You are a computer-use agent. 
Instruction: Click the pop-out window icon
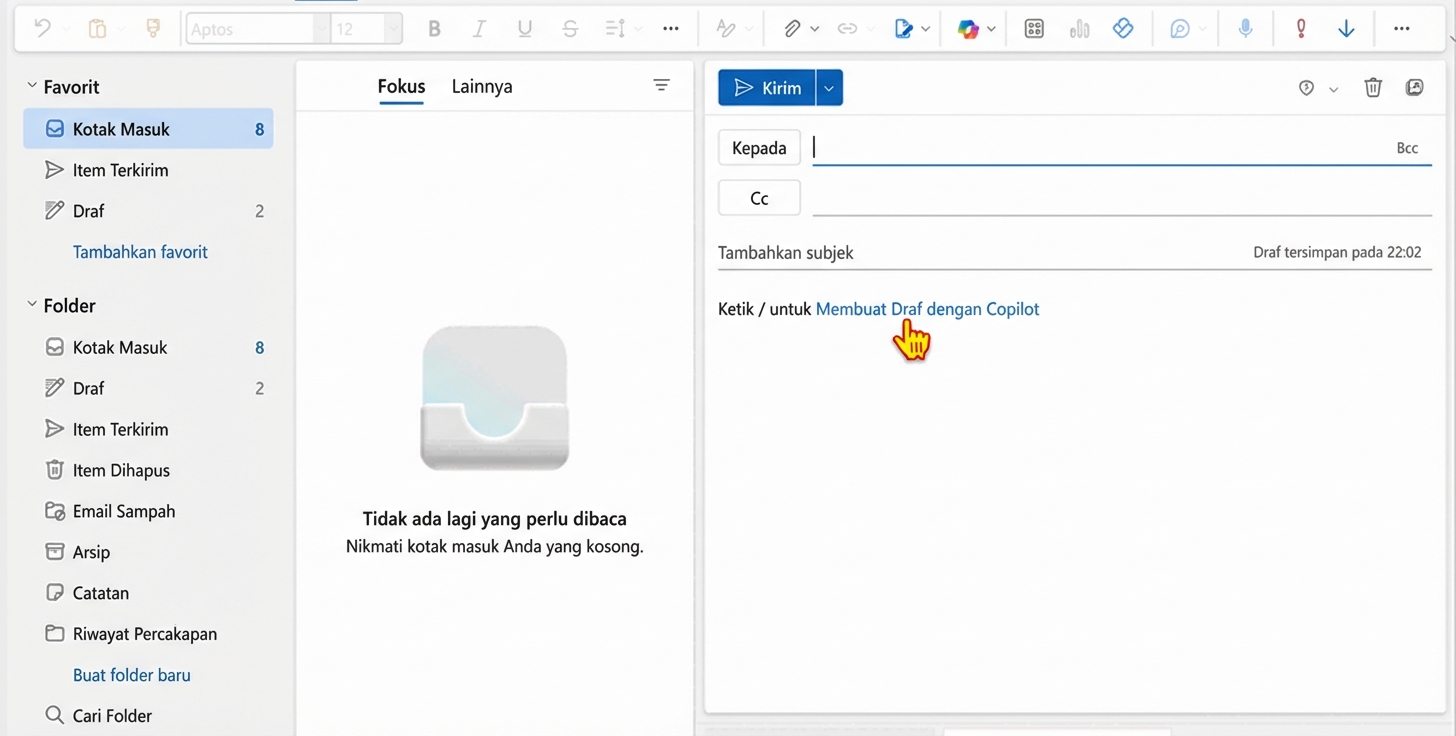(x=1414, y=88)
